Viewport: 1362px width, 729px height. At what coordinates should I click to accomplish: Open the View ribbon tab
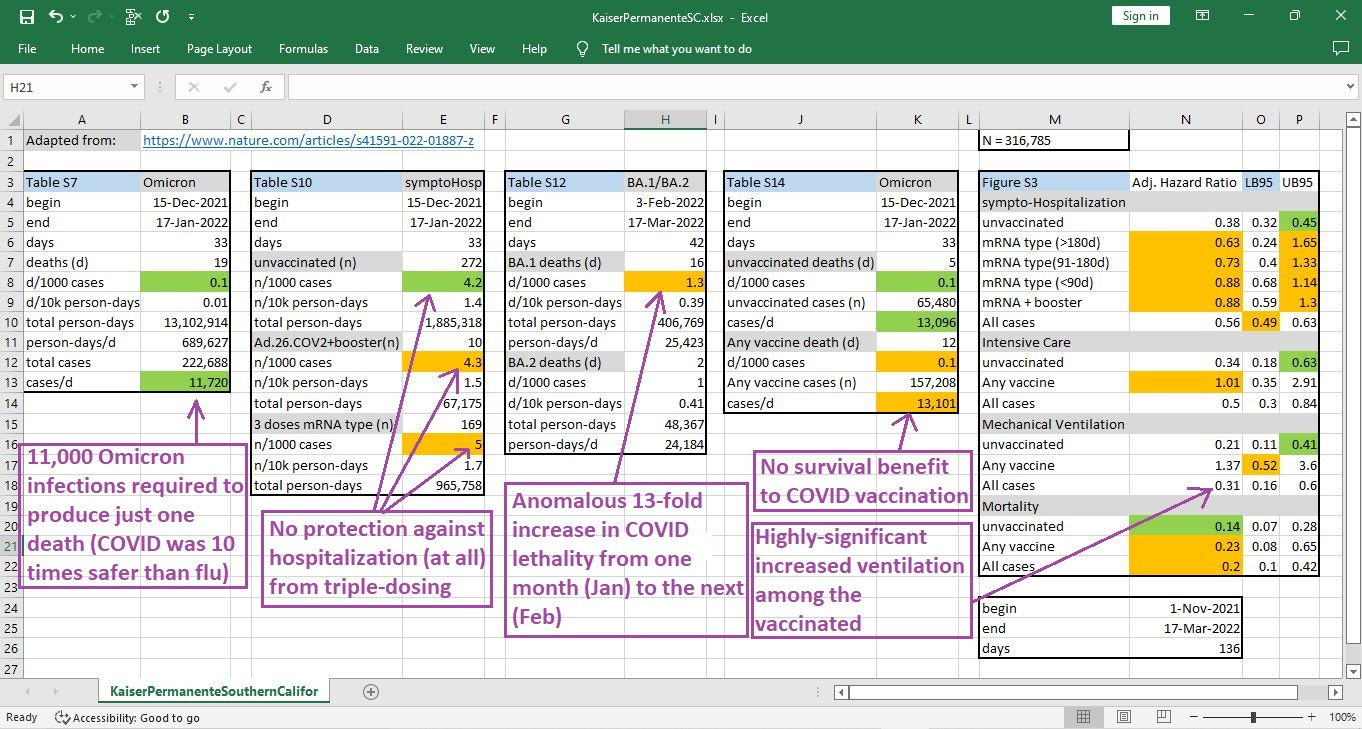pyautogui.click(x=482, y=48)
